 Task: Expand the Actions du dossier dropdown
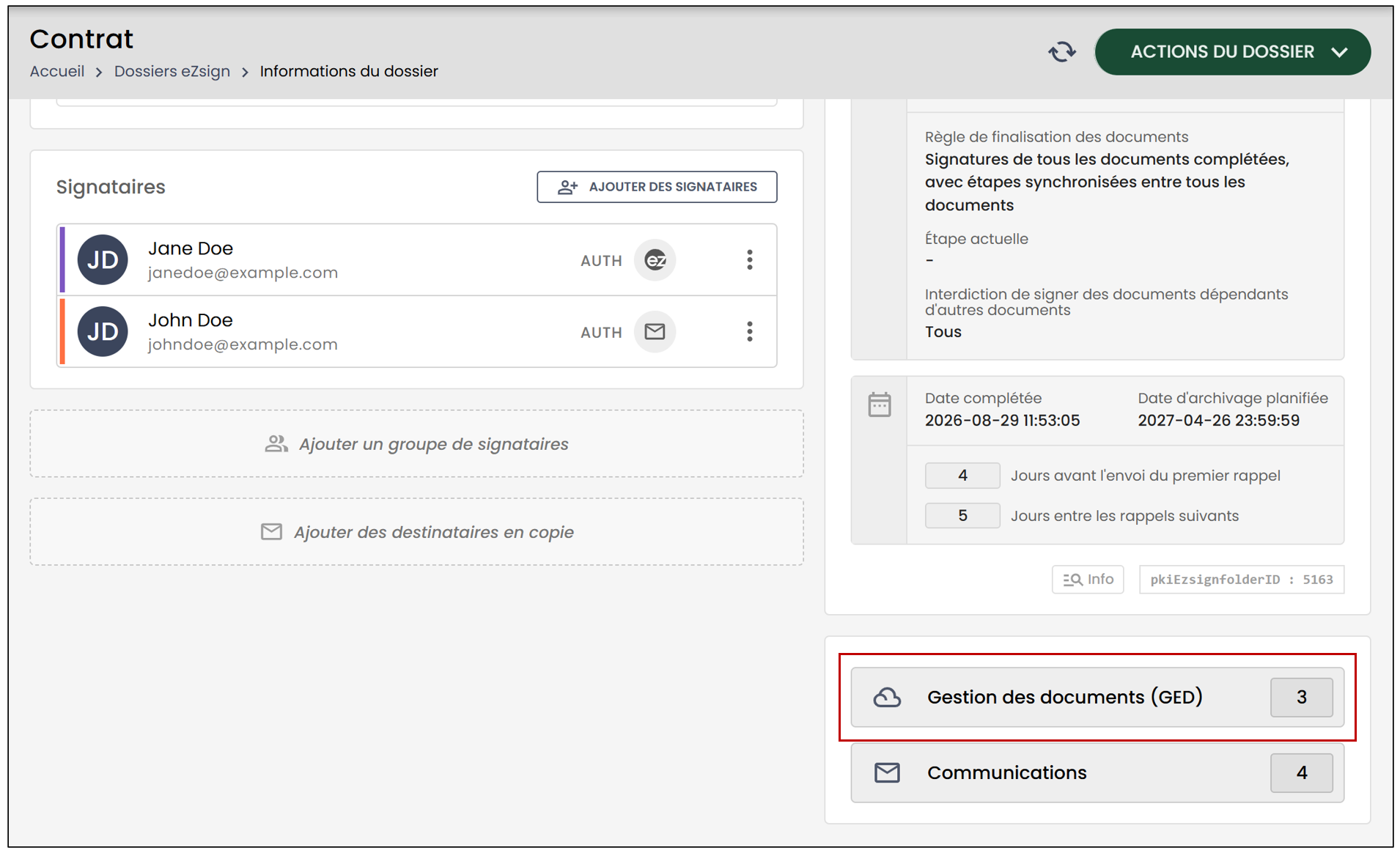(1233, 52)
